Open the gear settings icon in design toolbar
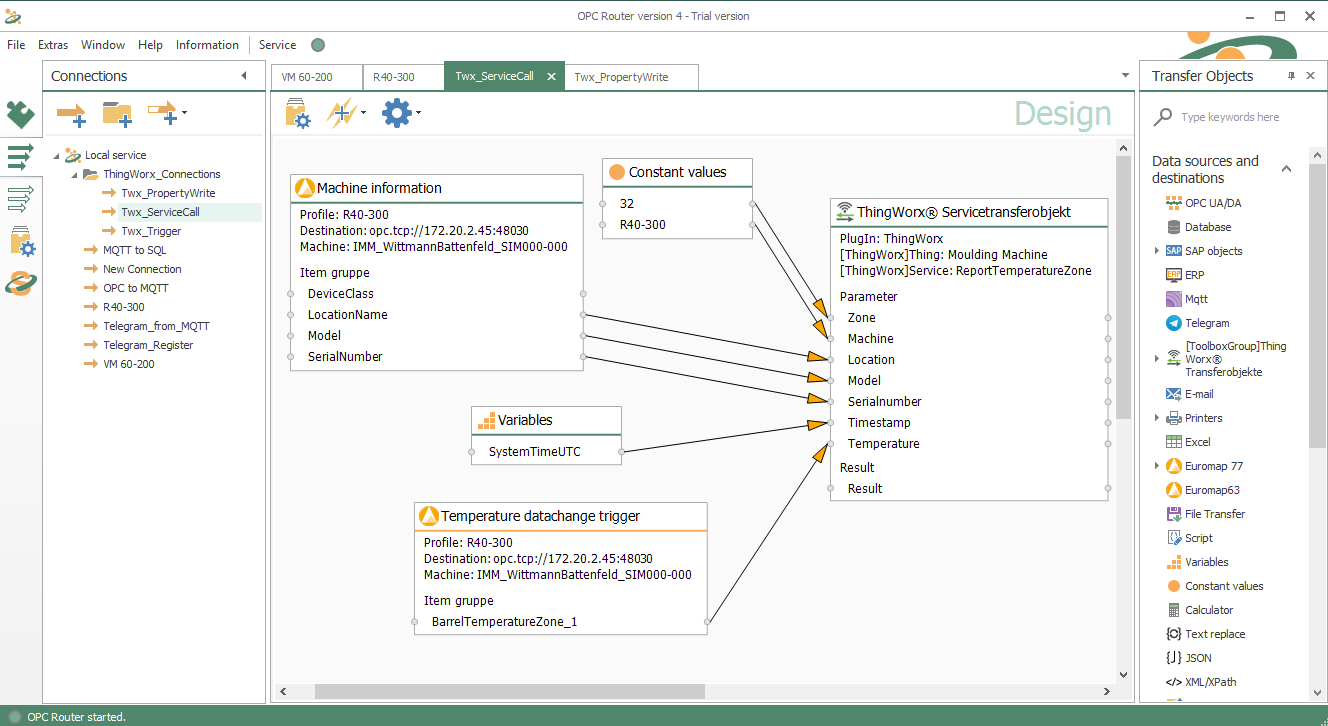Screen dimensions: 1328x726 [x=396, y=113]
